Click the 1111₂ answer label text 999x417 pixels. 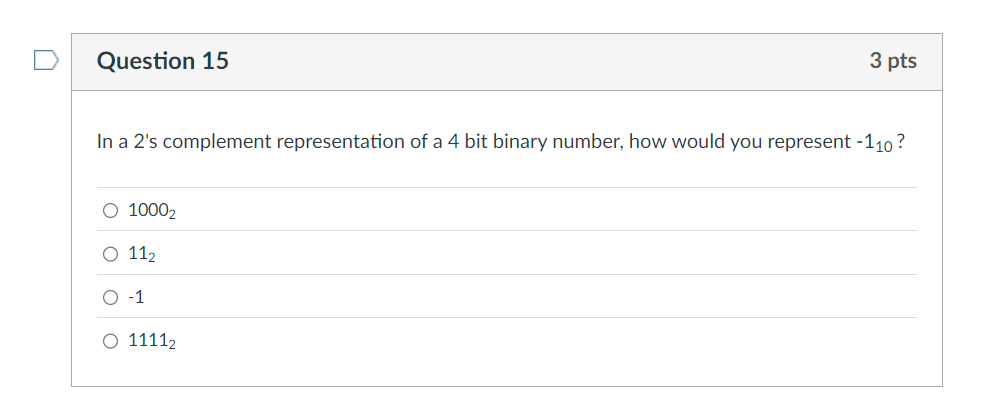pos(152,341)
